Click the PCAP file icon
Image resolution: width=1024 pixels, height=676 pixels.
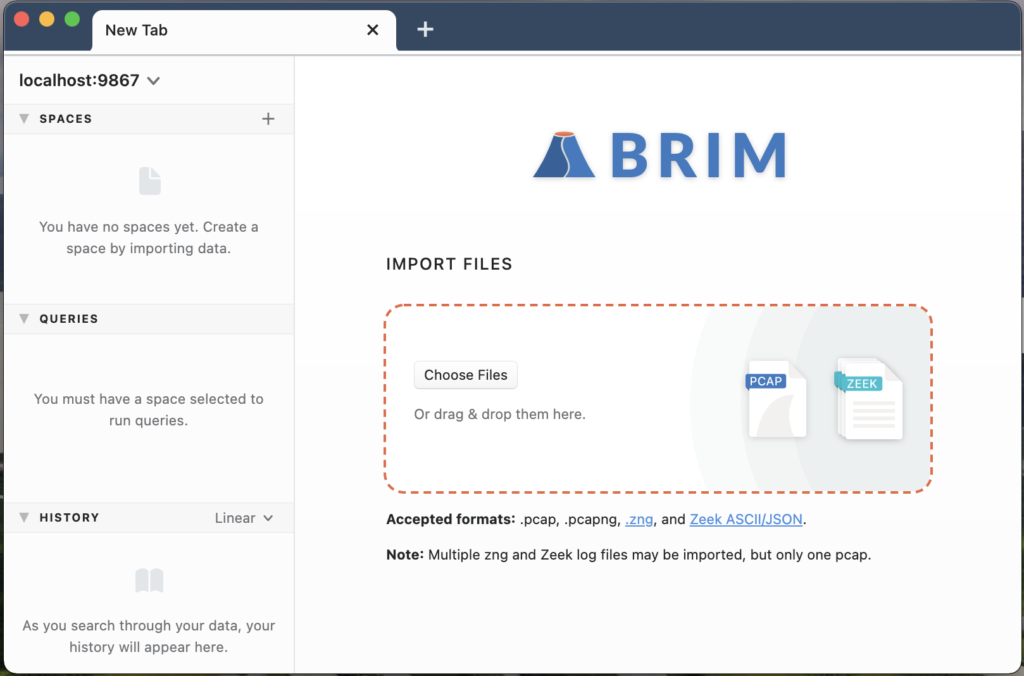[776, 398]
